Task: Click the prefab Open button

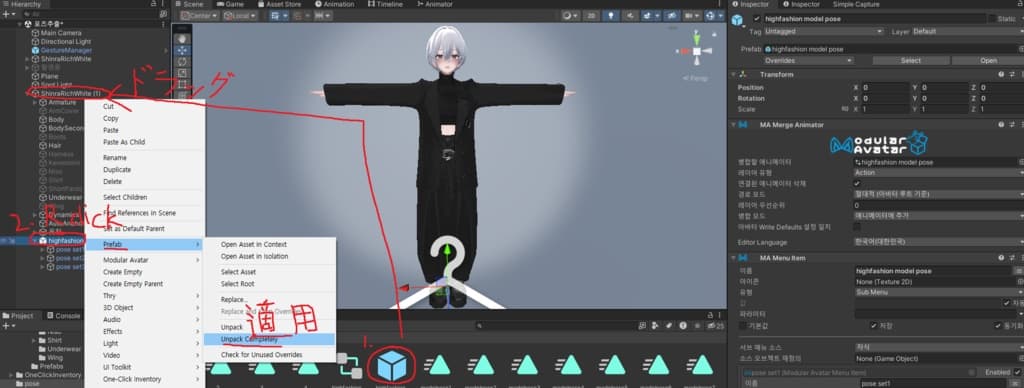Action: click(x=988, y=60)
